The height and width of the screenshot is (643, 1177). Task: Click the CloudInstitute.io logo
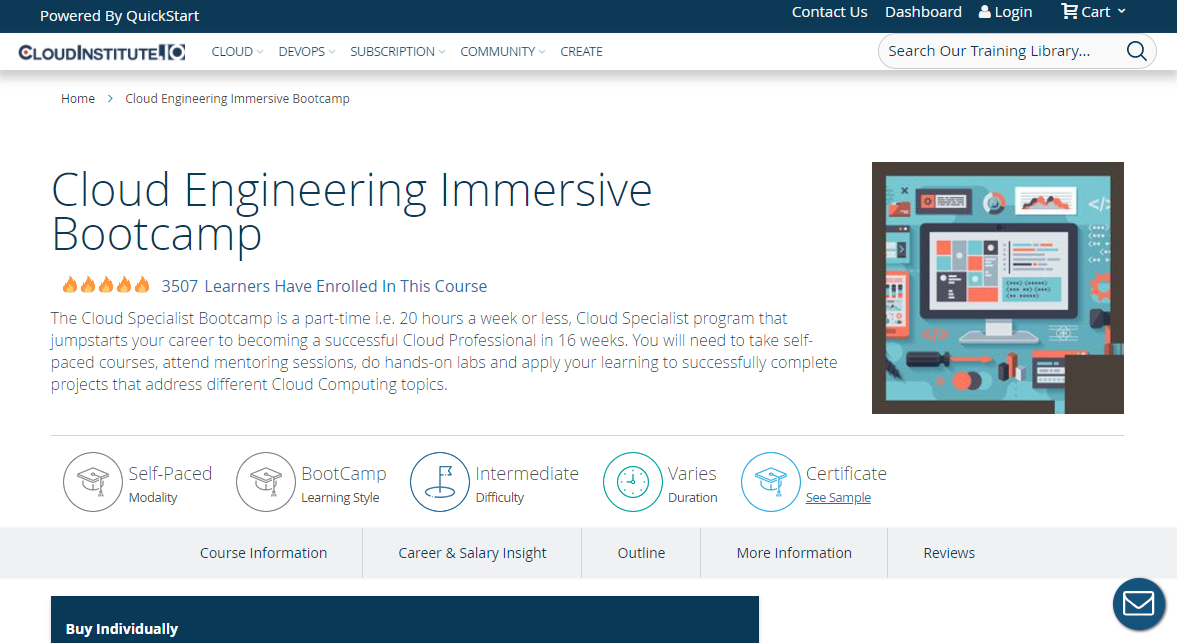tap(102, 52)
